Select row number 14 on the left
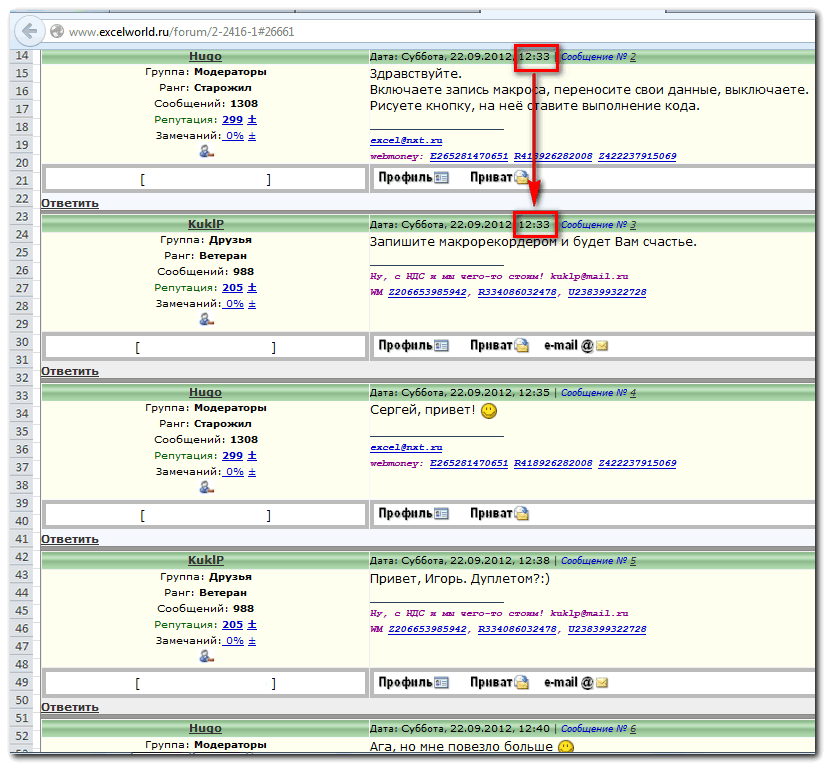Image resolution: width=826 pixels, height=765 pixels. (22, 56)
